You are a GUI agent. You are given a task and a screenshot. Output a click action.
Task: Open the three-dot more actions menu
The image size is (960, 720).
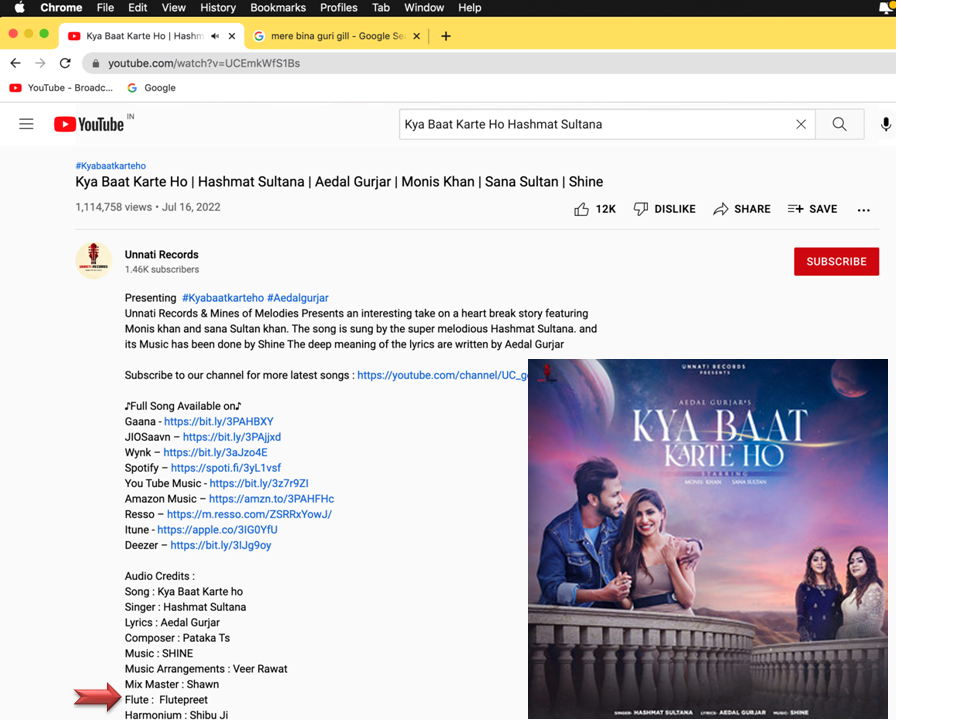point(864,209)
